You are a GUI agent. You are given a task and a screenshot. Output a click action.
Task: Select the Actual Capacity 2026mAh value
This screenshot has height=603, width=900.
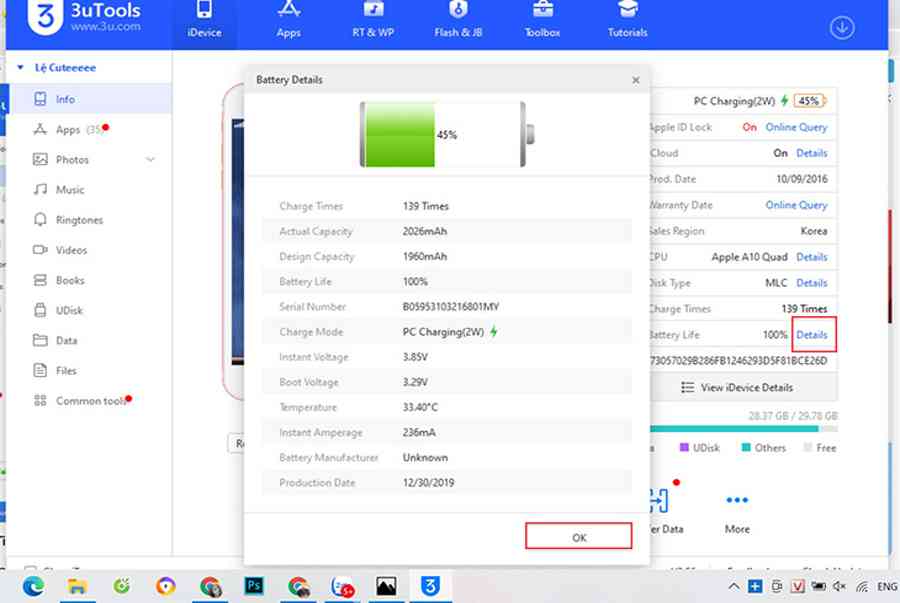click(425, 231)
